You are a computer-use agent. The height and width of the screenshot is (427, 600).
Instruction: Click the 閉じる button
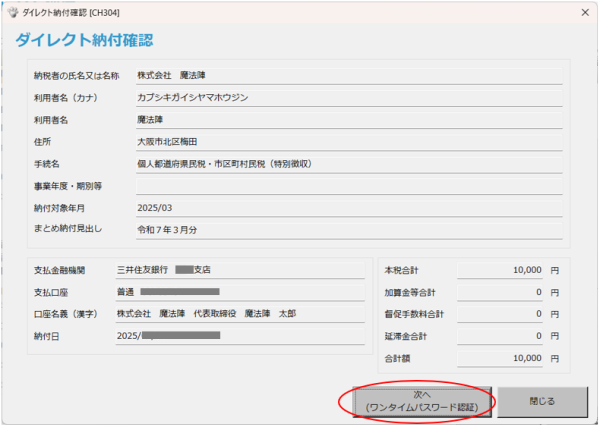click(541, 401)
